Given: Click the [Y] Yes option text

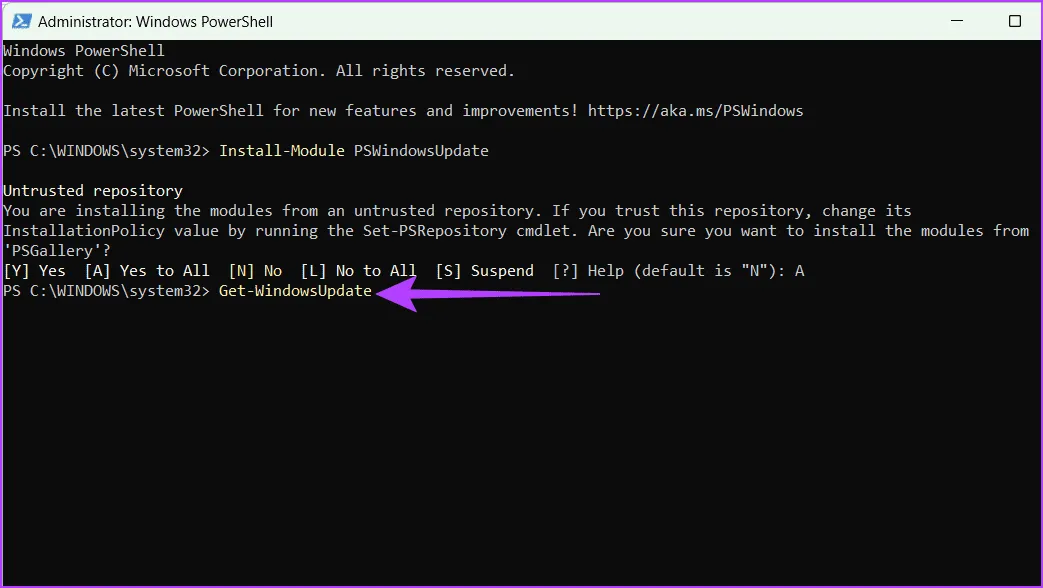Looking at the screenshot, I should tap(35, 270).
